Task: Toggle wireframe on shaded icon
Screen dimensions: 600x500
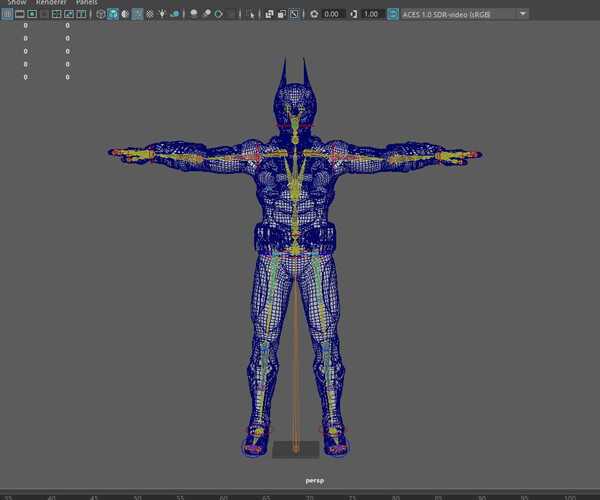Action: point(137,15)
